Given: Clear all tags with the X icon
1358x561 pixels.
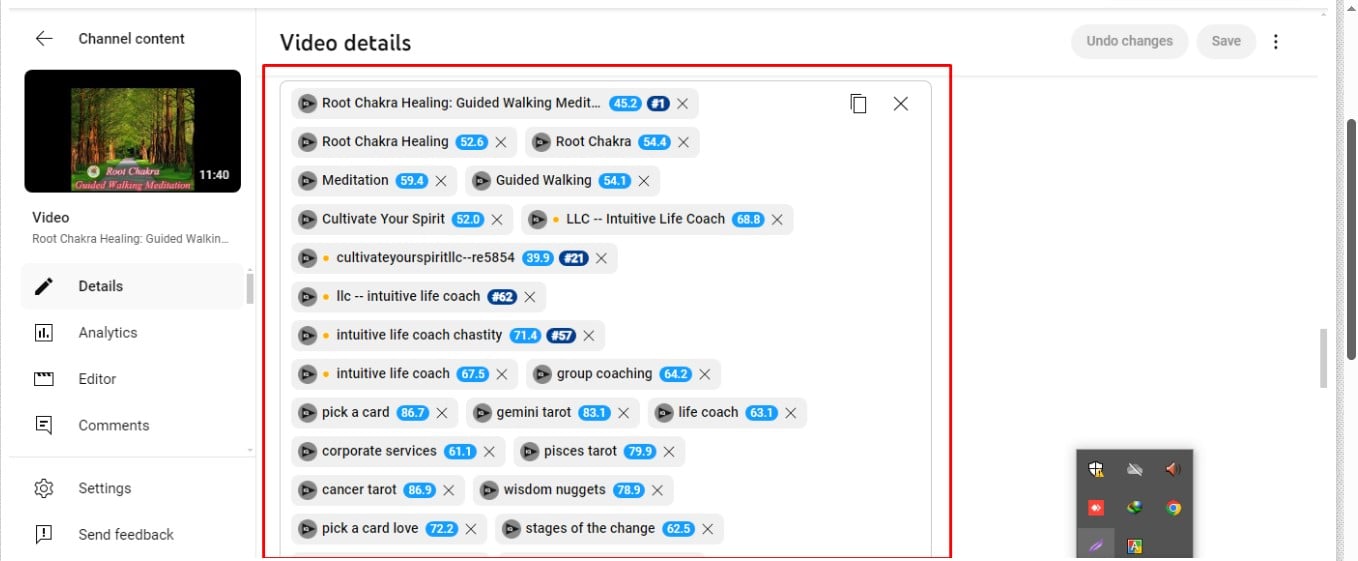Looking at the screenshot, I should click(900, 104).
